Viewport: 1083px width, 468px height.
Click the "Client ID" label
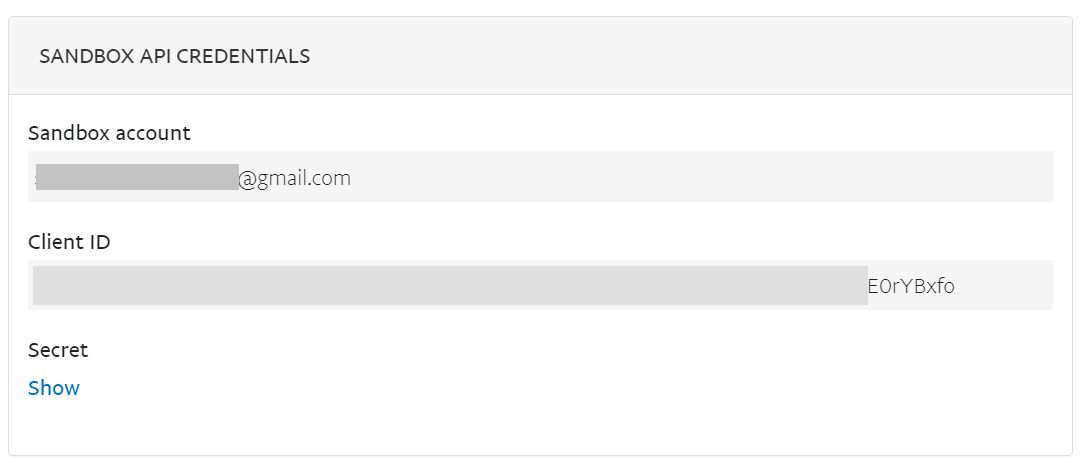pyautogui.click(x=69, y=242)
